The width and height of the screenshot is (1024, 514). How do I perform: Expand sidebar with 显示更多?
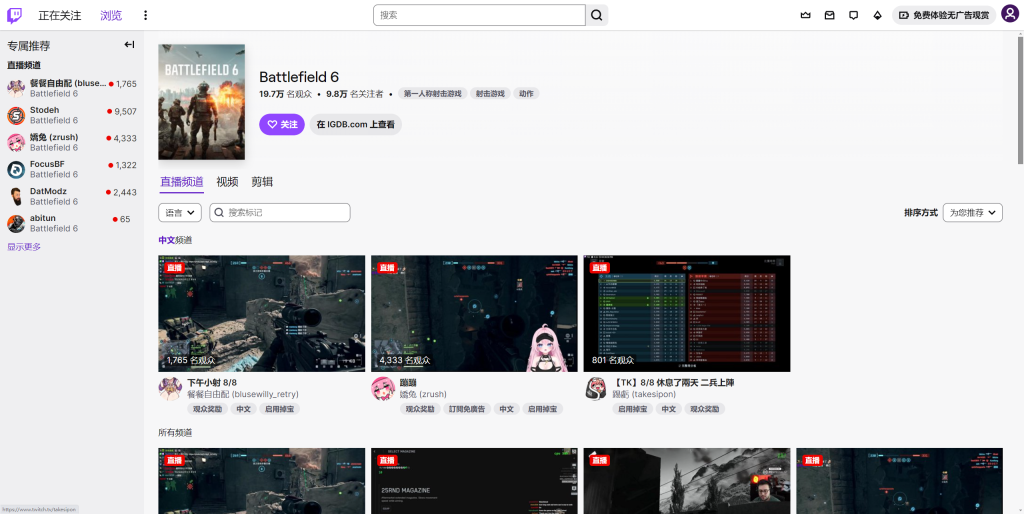(x=24, y=247)
